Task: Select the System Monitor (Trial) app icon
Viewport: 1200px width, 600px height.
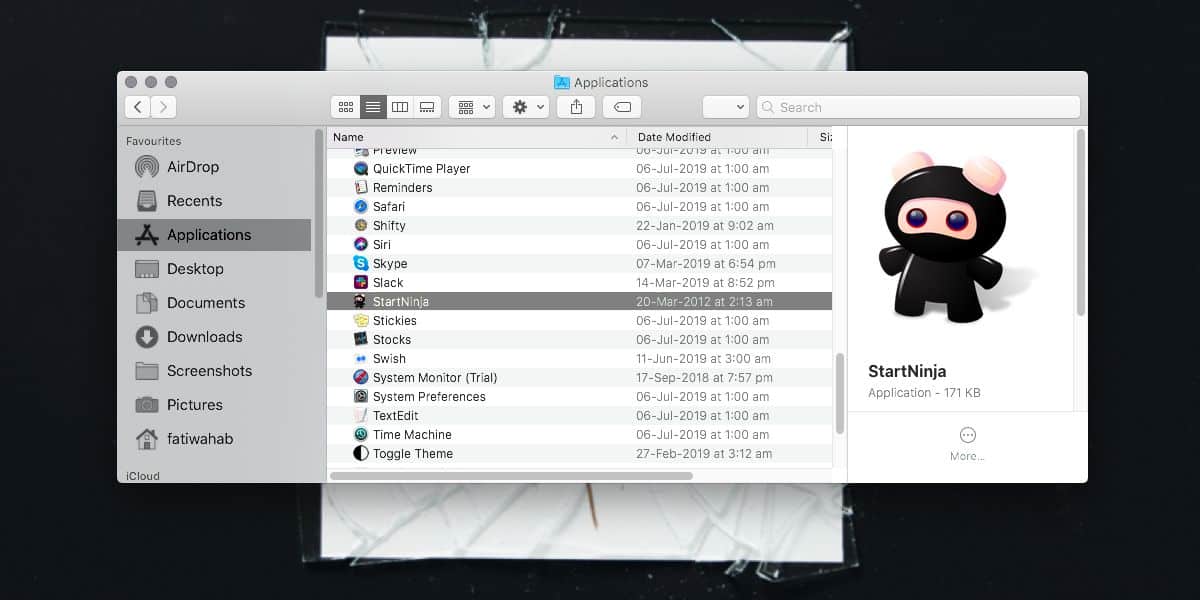Action: (x=361, y=378)
